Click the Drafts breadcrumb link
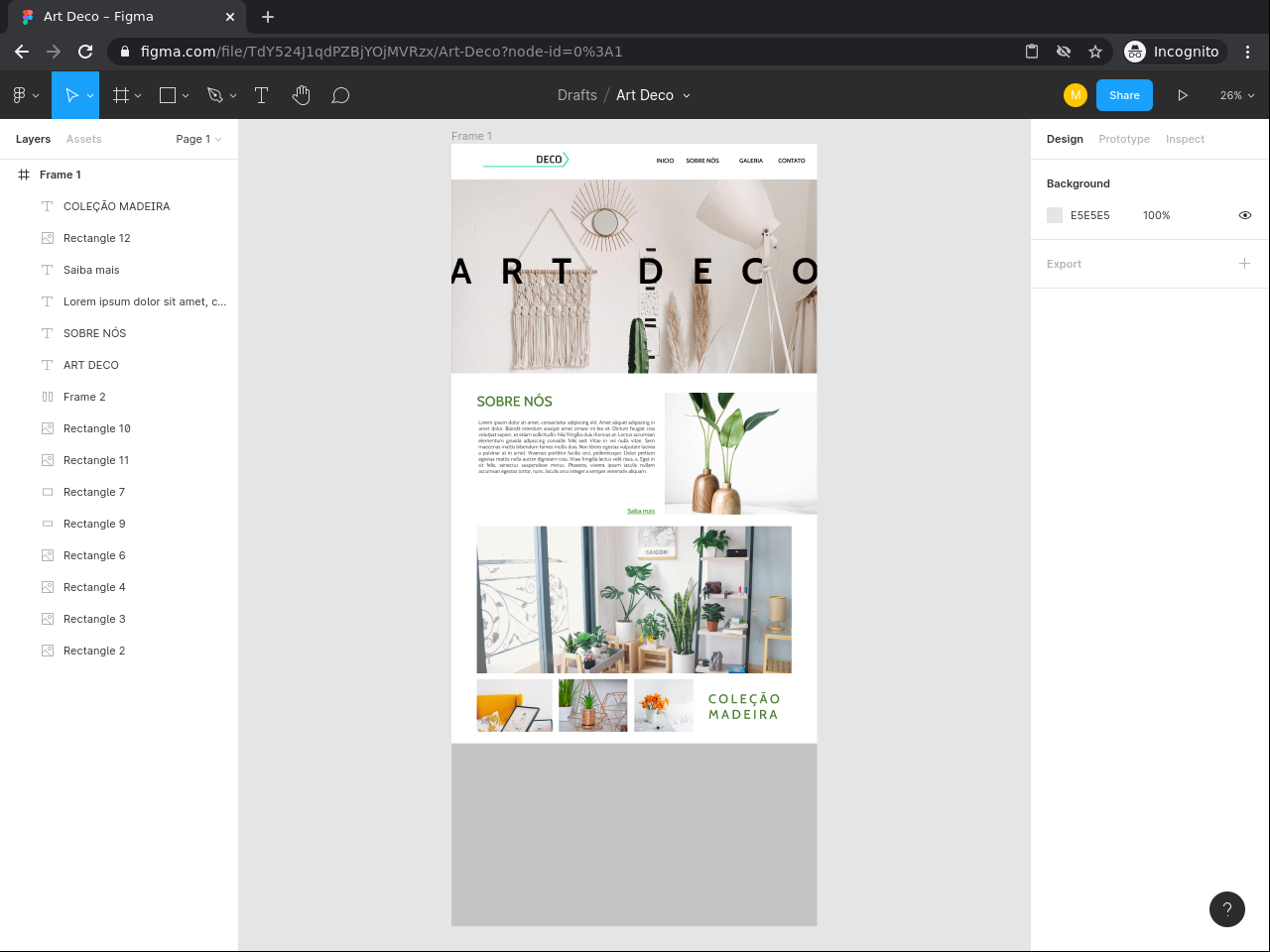This screenshot has height=952, width=1270. point(577,95)
